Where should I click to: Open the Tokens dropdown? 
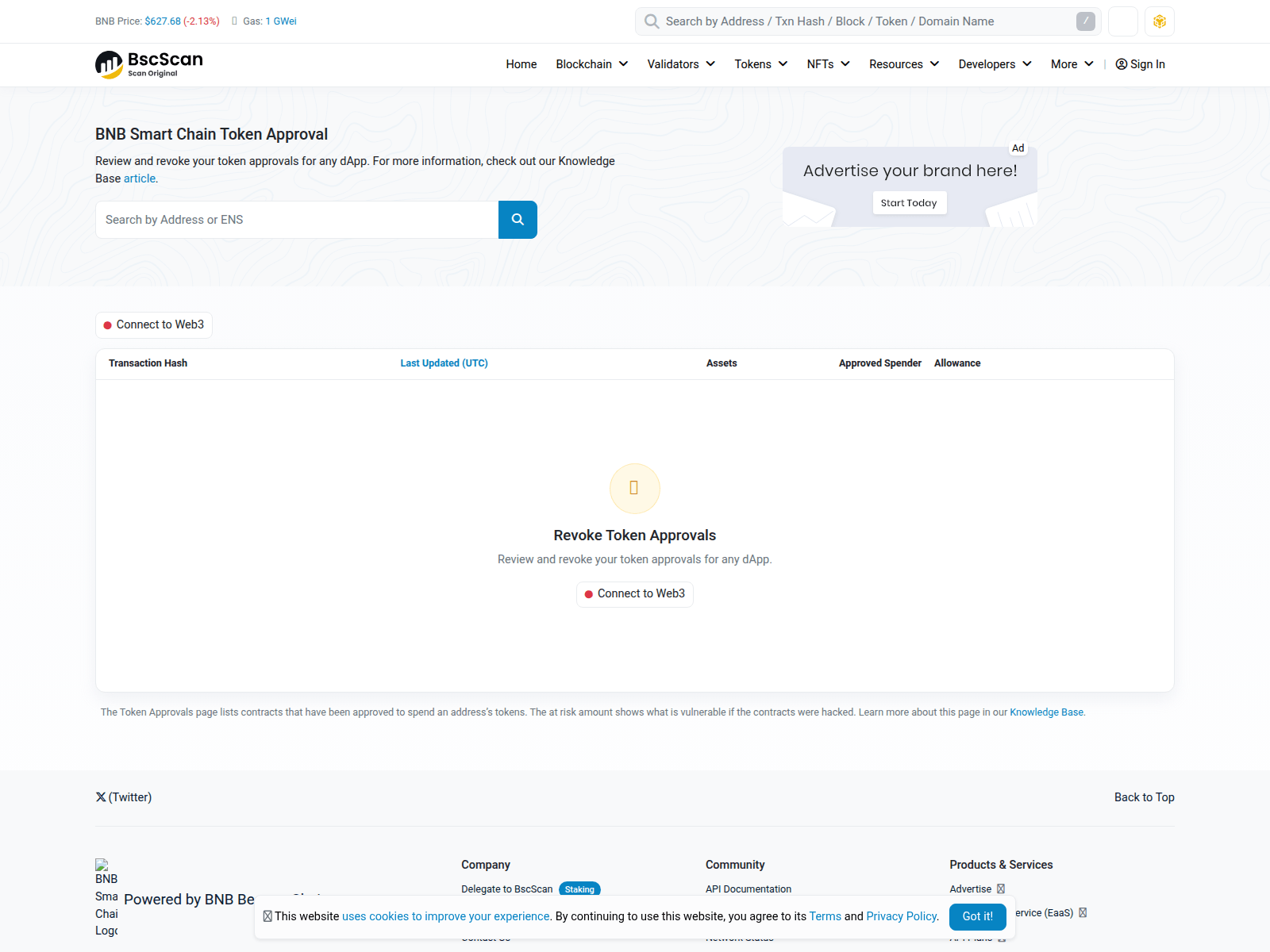click(x=761, y=64)
